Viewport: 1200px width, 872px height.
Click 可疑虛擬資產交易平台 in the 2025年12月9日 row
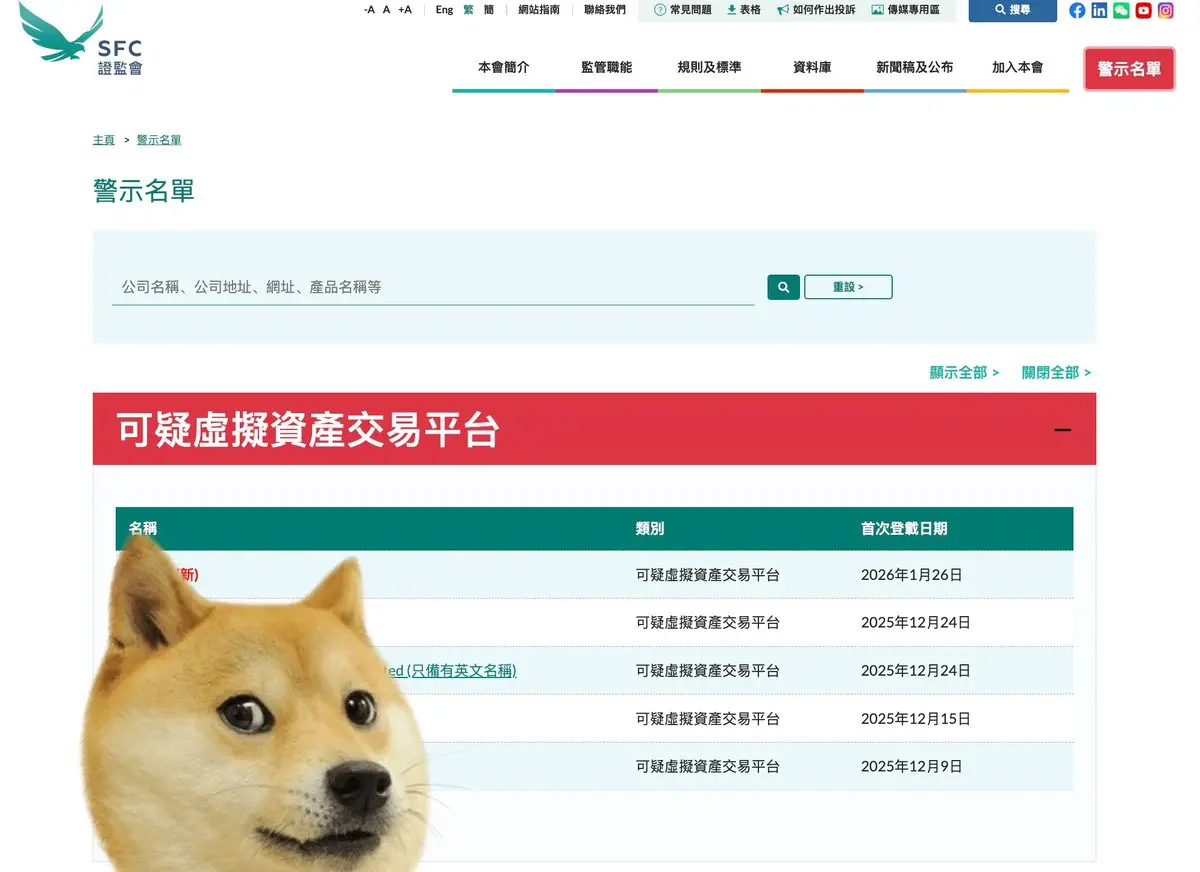pos(708,767)
